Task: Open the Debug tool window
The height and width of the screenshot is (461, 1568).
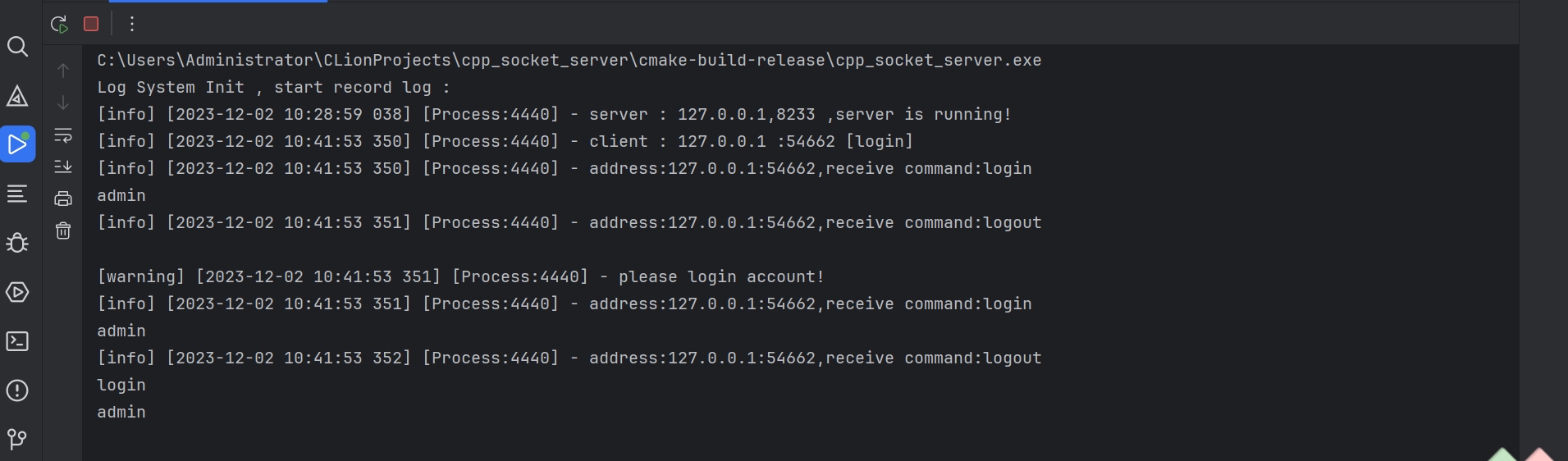Action: [x=17, y=243]
